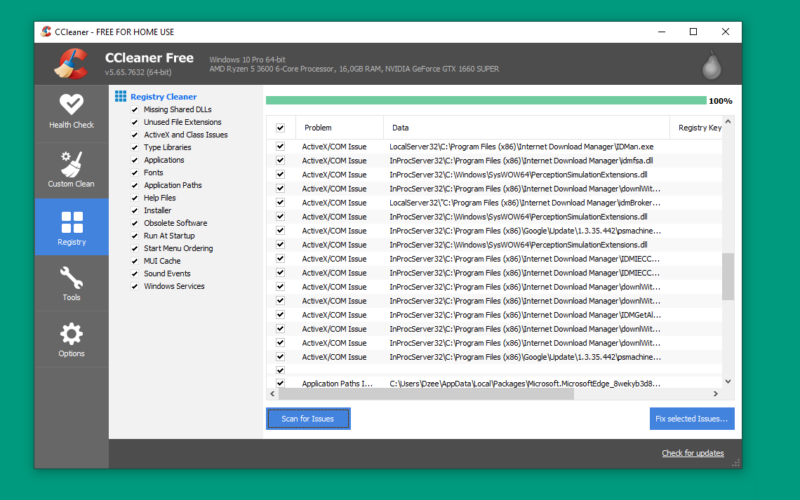Click the vertical scrollbar thumb
800x500 pixels.
[728, 276]
